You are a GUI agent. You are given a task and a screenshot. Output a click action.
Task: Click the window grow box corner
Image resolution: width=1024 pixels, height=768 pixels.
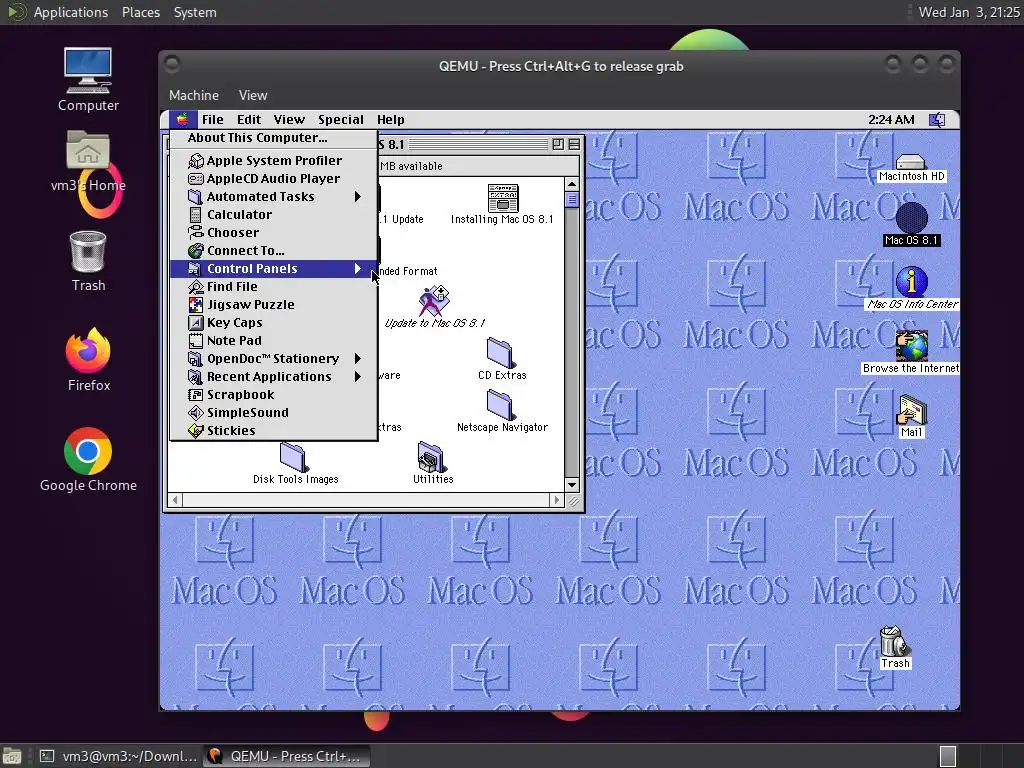tap(573, 501)
